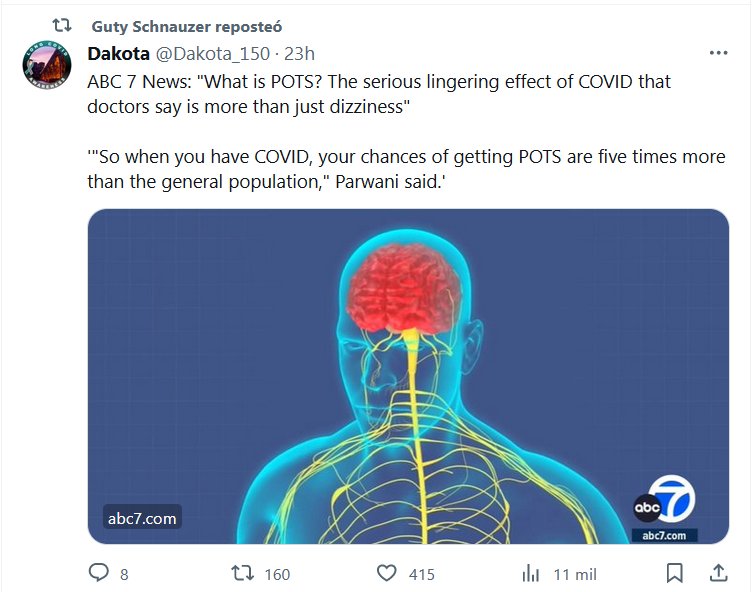Click the 160 reposts count
The width and height of the screenshot is (754, 592).
276,574
